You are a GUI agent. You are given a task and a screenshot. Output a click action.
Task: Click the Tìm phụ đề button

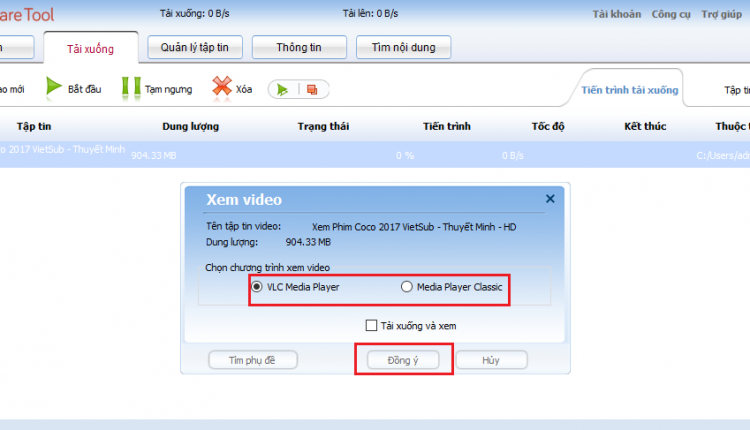[x=253, y=360]
